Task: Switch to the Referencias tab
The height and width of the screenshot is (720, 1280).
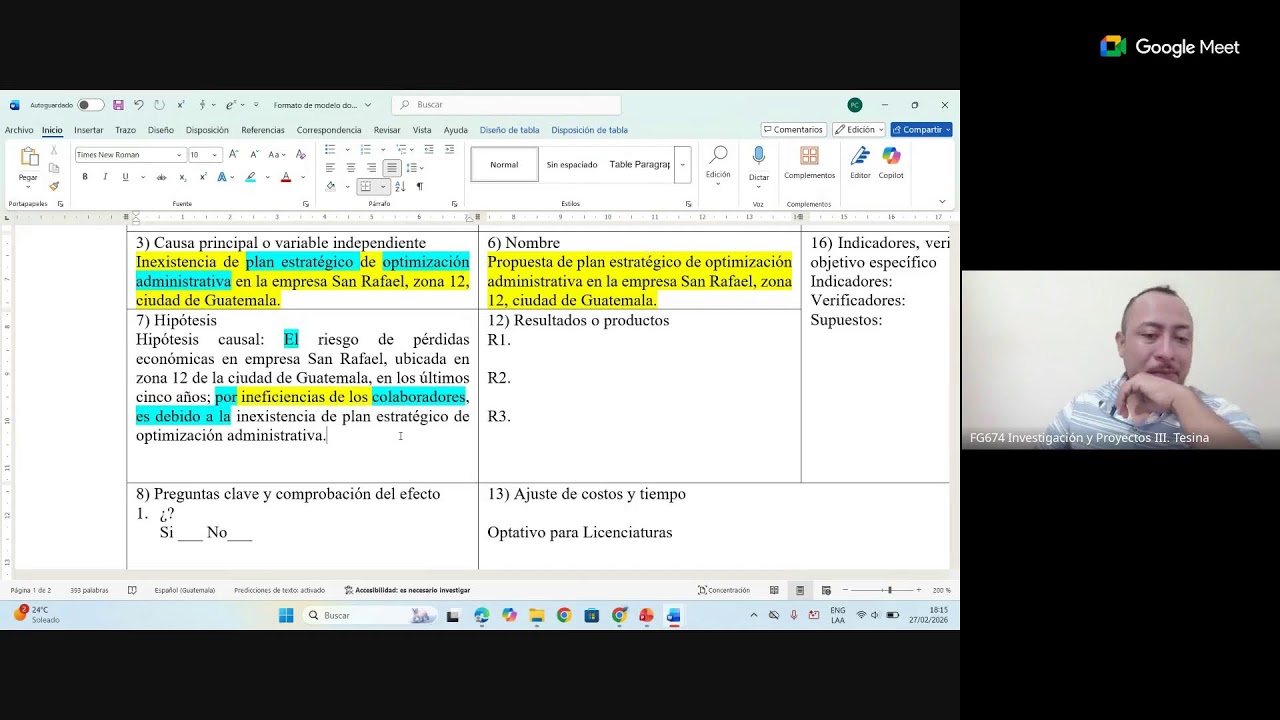Action: point(263,130)
